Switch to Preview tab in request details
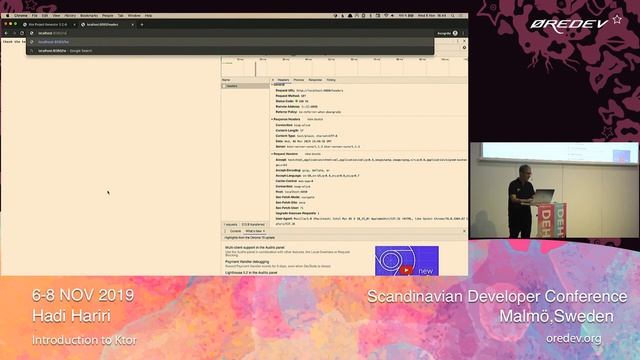This screenshot has height=360, width=640. click(x=299, y=80)
